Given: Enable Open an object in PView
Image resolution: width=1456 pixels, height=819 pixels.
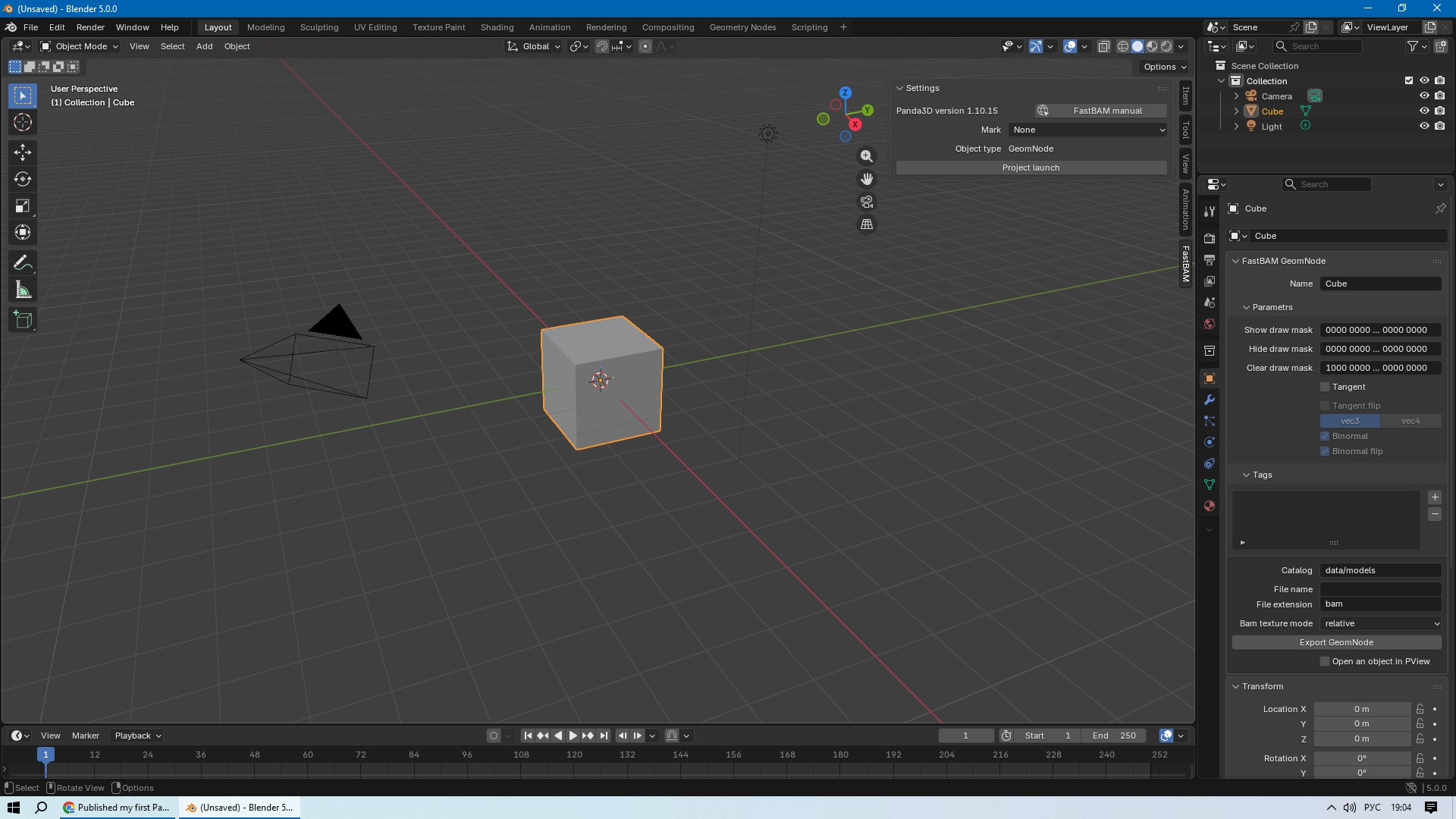Looking at the screenshot, I should click(1325, 661).
